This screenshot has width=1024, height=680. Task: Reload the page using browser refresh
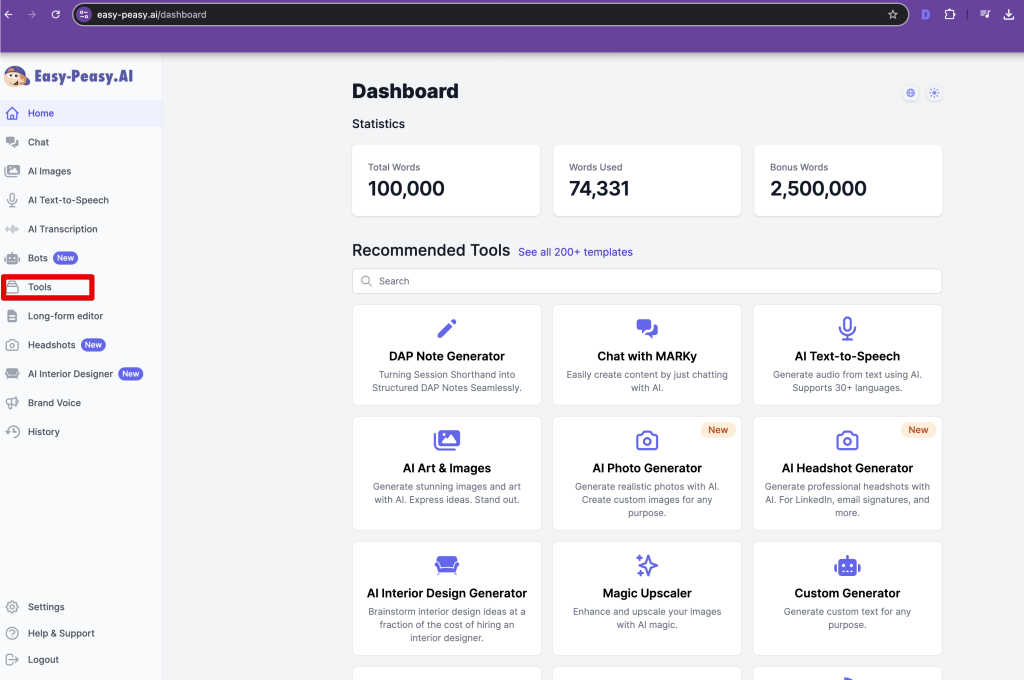coord(55,15)
